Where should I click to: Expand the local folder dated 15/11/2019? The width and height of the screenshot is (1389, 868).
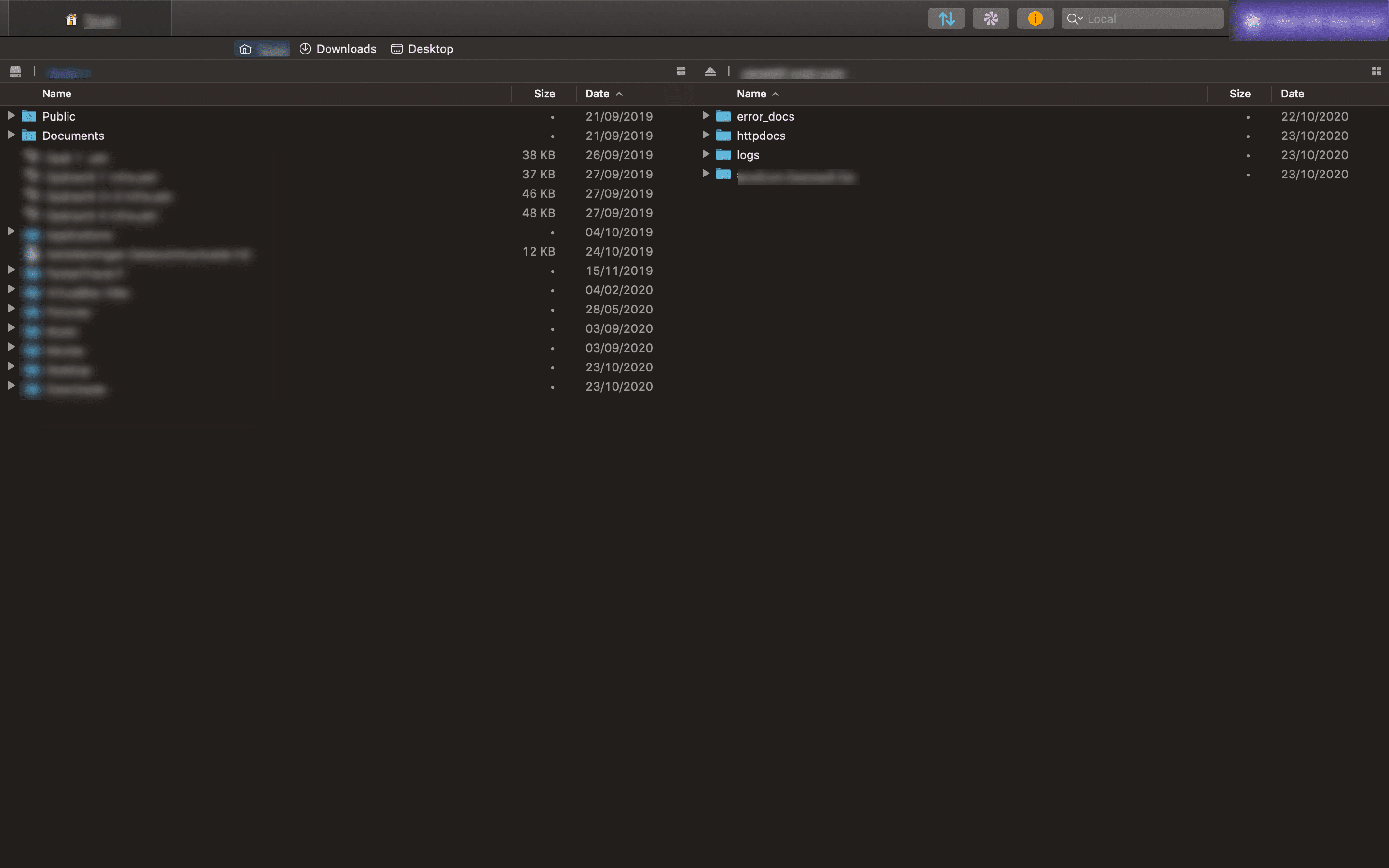[11, 270]
